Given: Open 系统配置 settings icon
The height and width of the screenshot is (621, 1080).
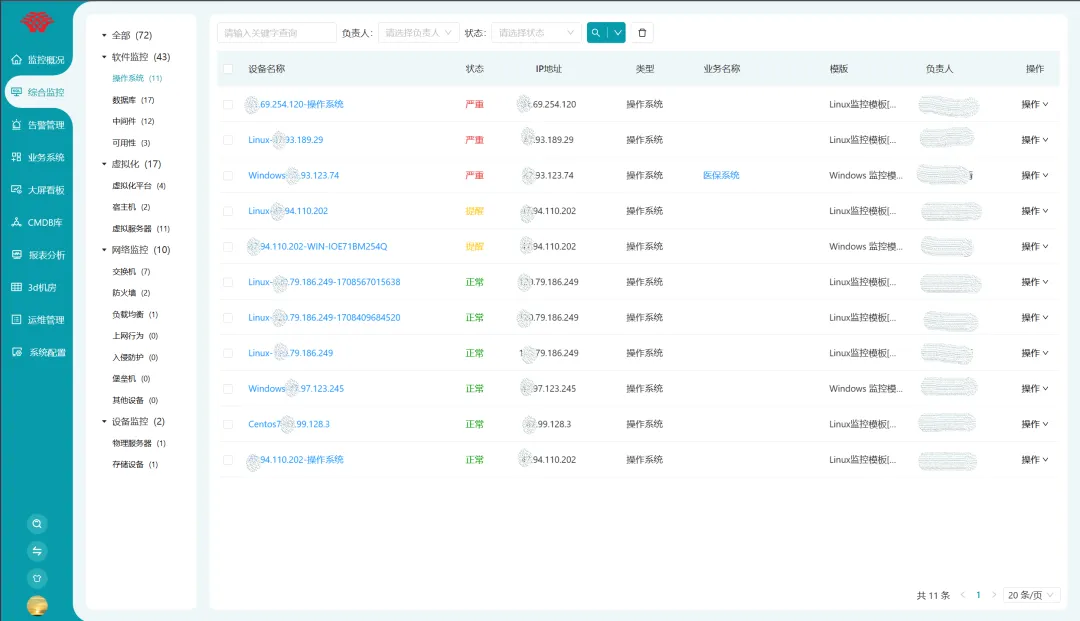Looking at the screenshot, I should [17, 352].
